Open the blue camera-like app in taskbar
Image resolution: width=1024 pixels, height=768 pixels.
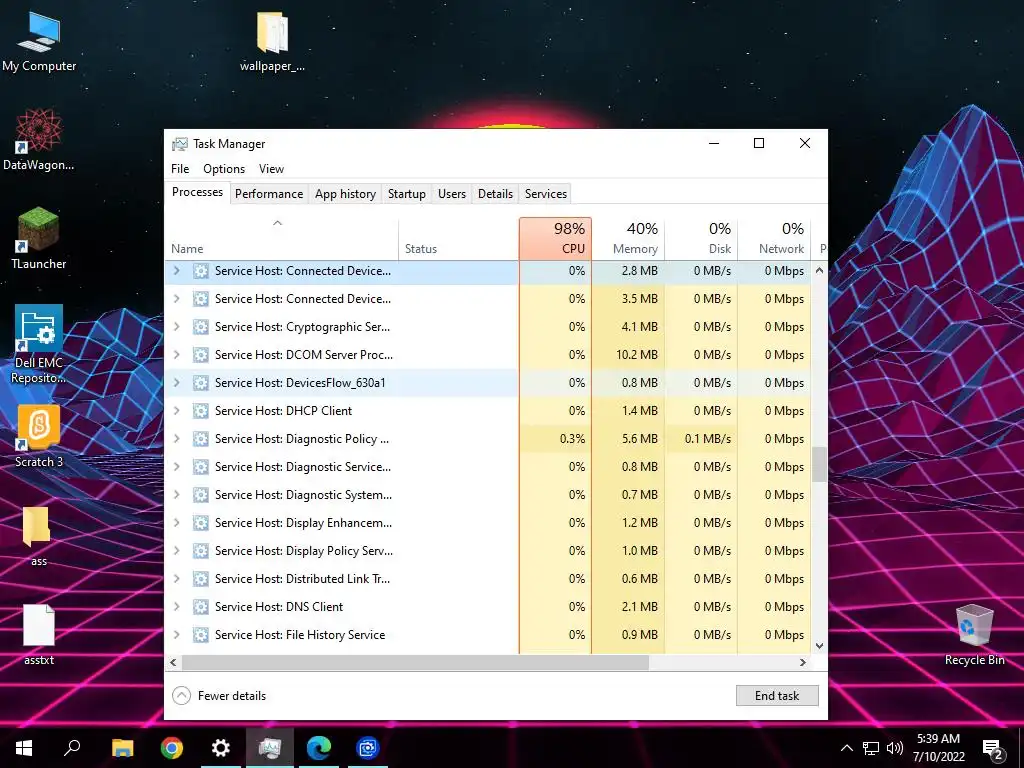tap(368, 748)
